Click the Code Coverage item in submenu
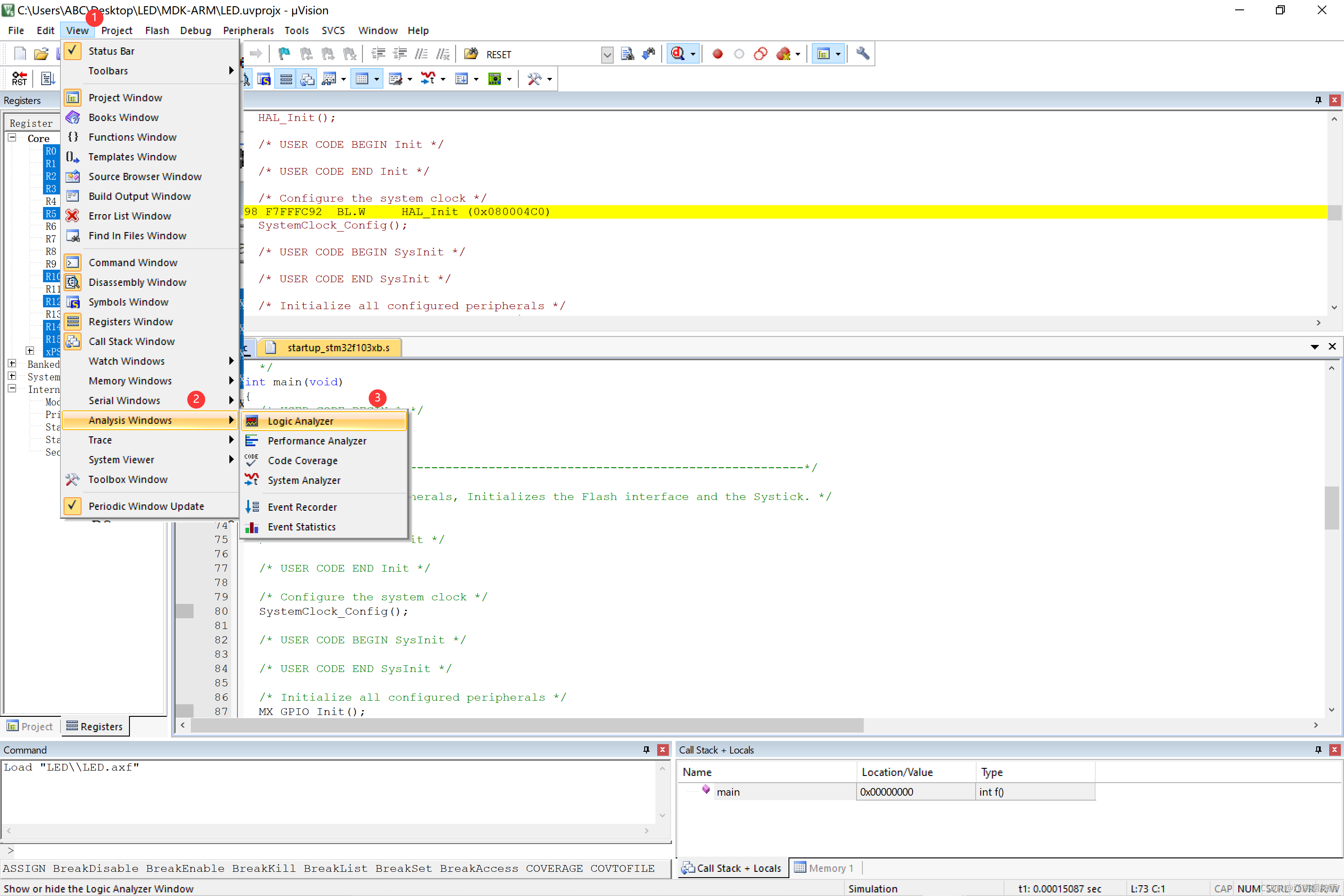This screenshot has width=1344, height=896. pyautogui.click(x=302, y=461)
